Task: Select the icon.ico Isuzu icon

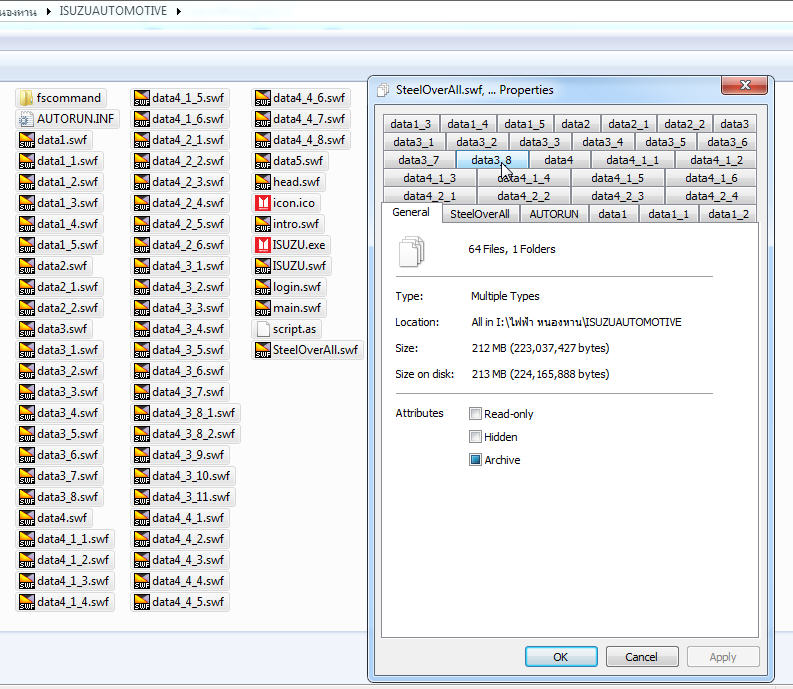Action: (262, 203)
